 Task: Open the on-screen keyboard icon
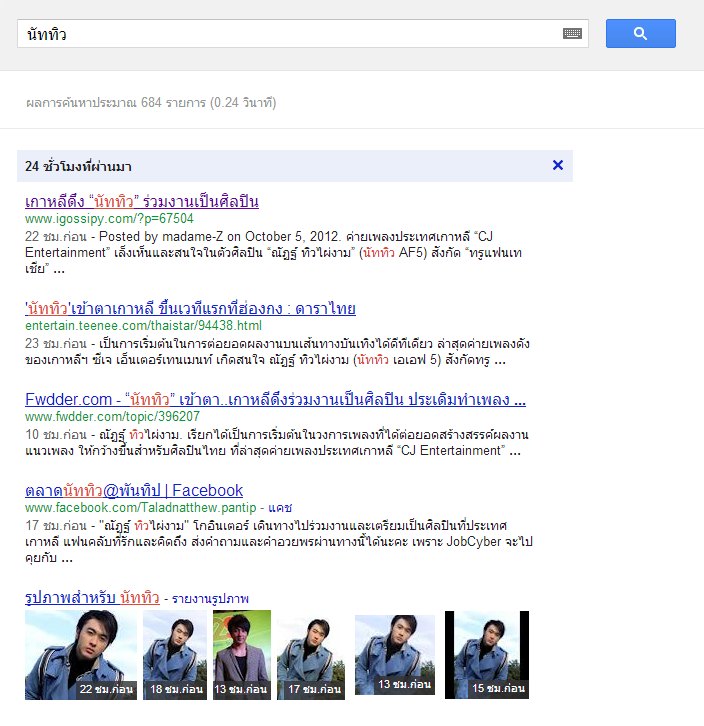(572, 33)
